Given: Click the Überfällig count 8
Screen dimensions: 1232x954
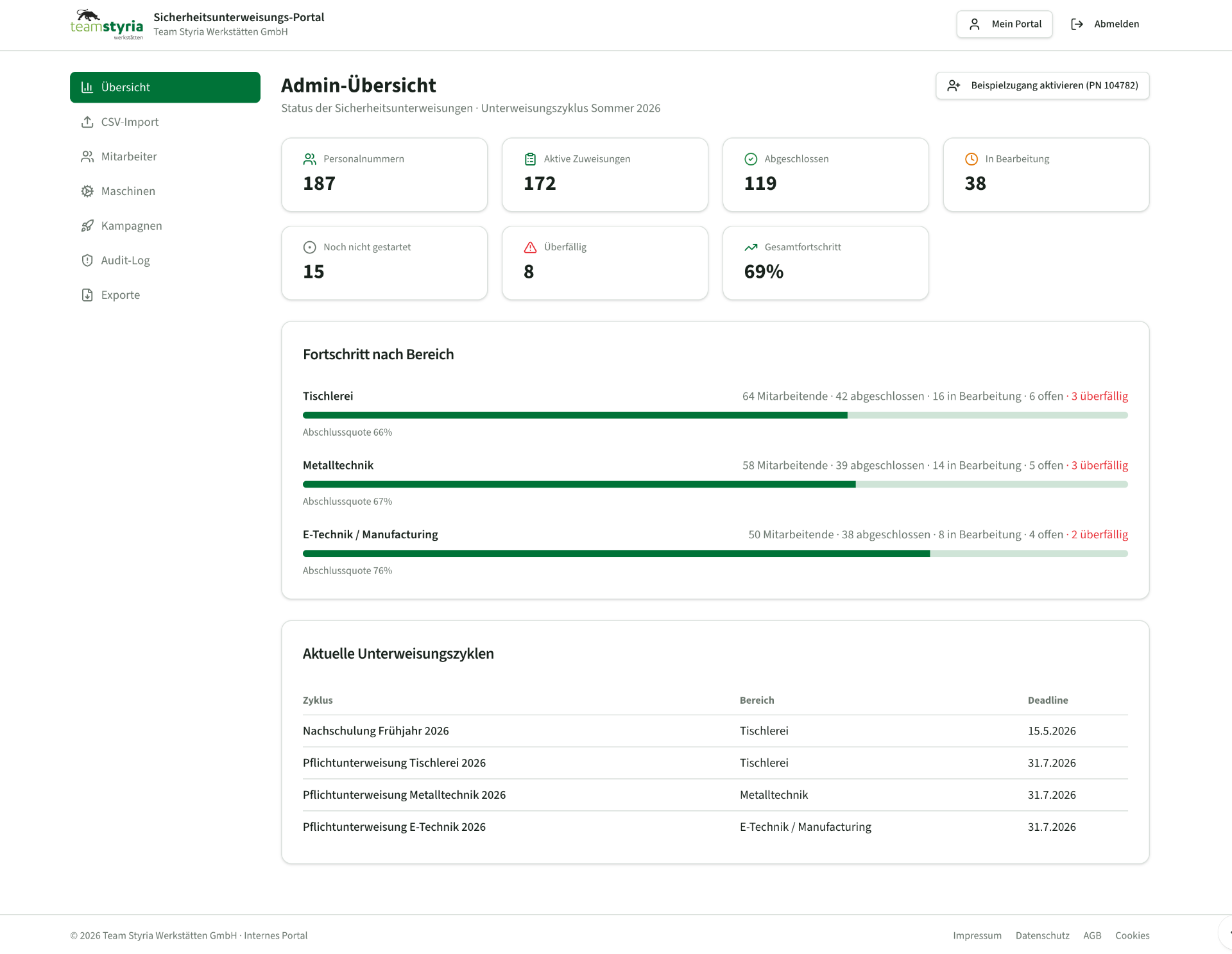Looking at the screenshot, I should [529, 272].
